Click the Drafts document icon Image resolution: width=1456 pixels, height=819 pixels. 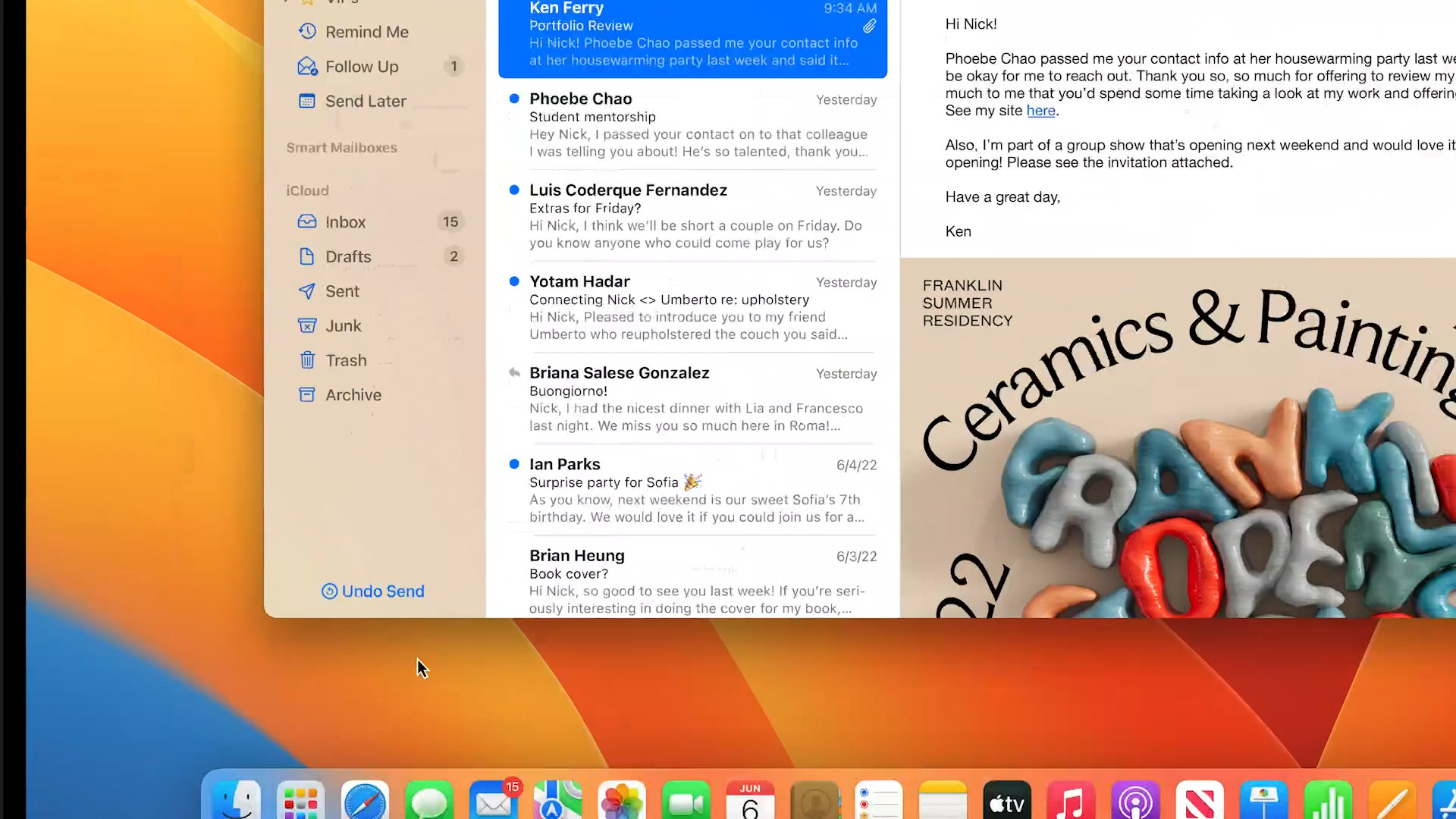(x=307, y=256)
